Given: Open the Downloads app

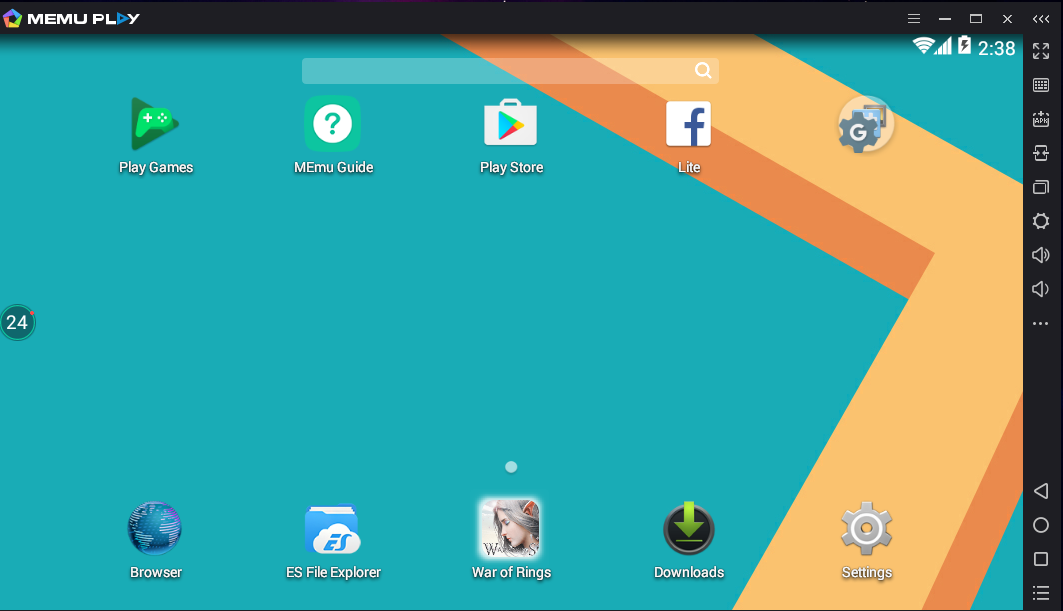Looking at the screenshot, I should pyautogui.click(x=689, y=529).
